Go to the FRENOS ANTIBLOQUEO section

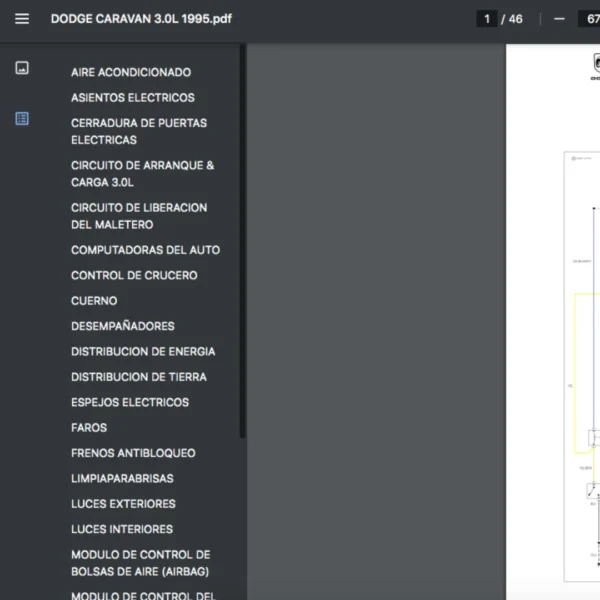133,453
